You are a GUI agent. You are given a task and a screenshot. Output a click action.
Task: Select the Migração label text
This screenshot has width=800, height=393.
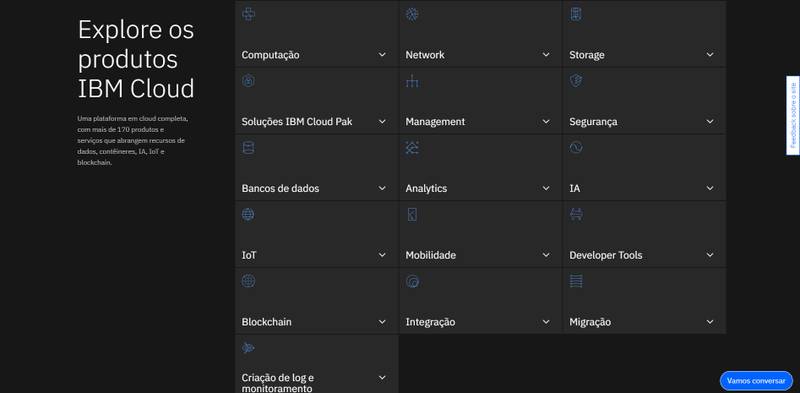point(590,323)
